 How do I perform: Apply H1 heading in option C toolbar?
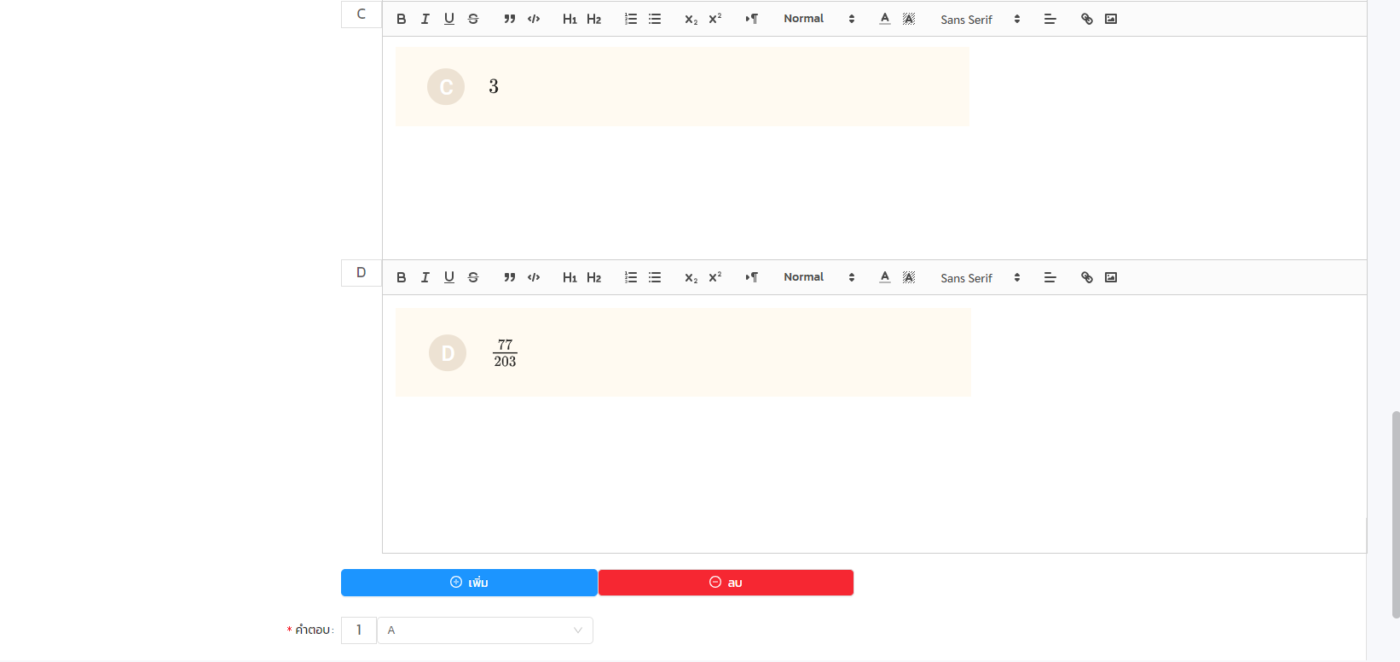(570, 19)
